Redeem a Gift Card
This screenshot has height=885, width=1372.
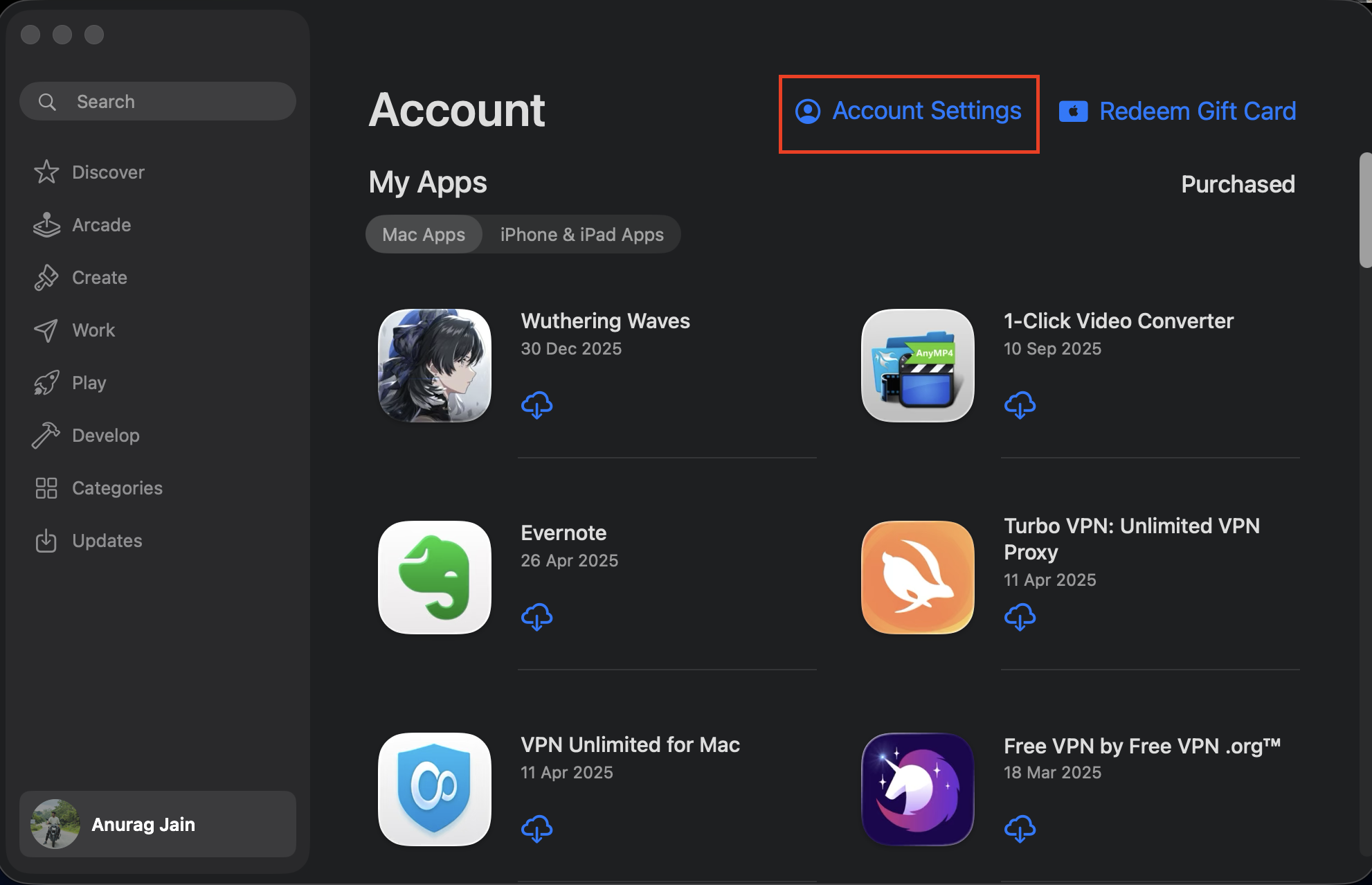point(1197,111)
